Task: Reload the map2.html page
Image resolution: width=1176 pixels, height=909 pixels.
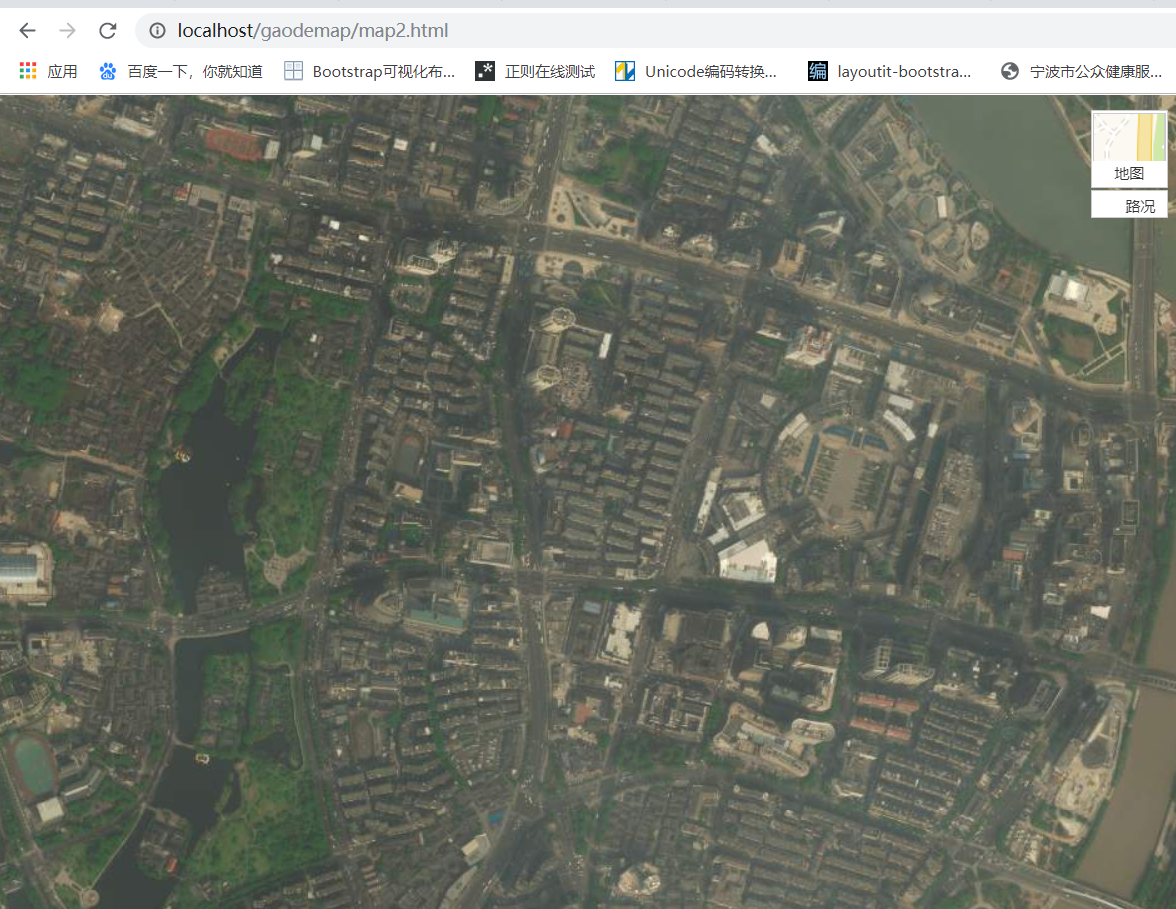Action: click(107, 31)
